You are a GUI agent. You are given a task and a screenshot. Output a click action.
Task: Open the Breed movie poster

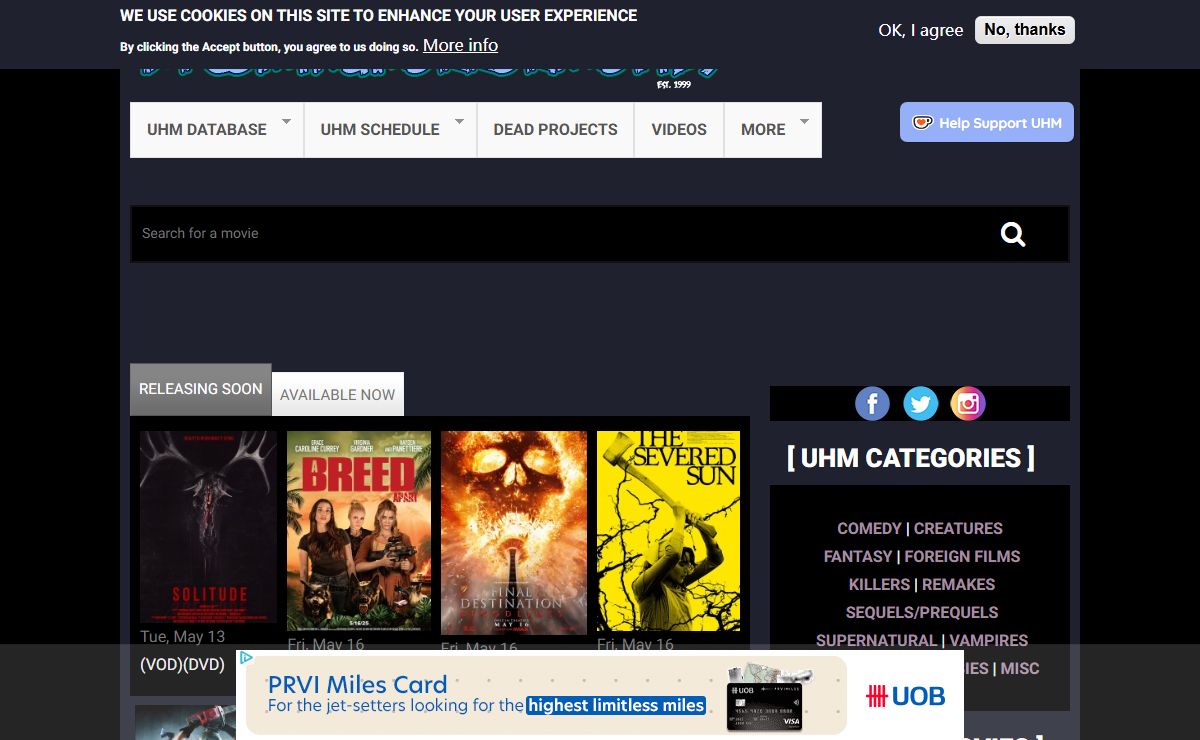(359, 531)
